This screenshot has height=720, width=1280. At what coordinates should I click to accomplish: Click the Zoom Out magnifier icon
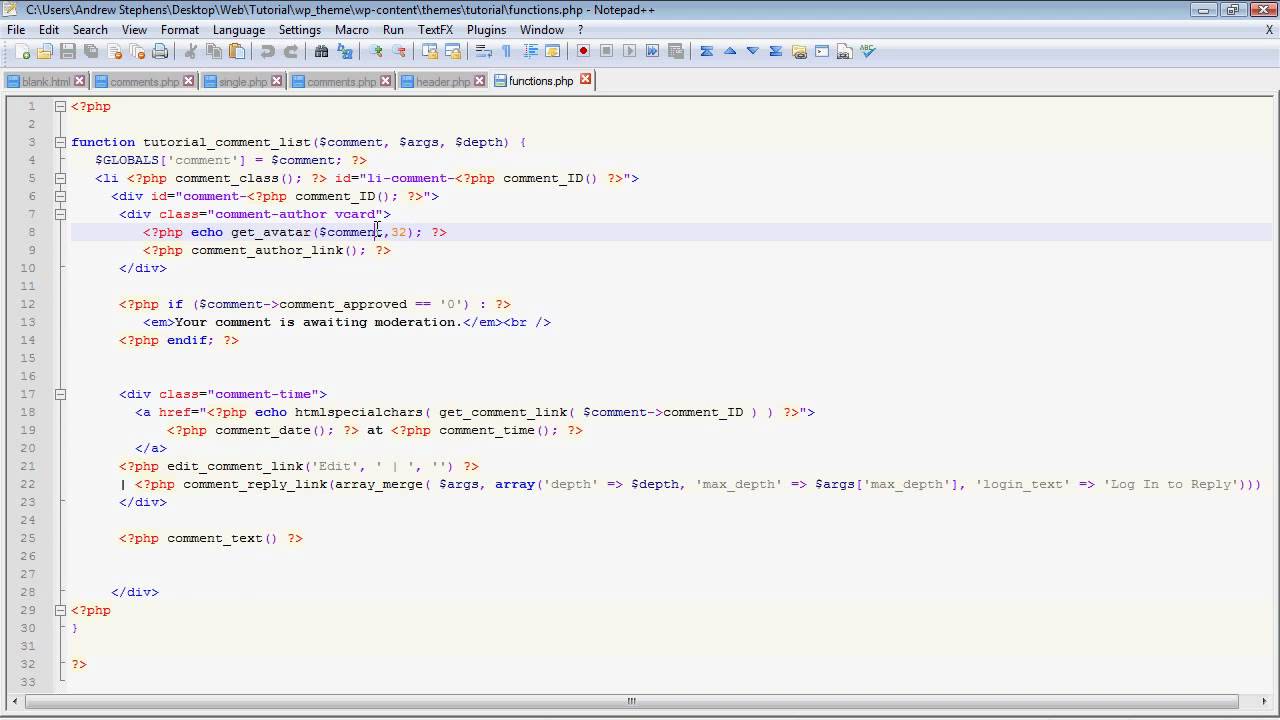click(398, 52)
